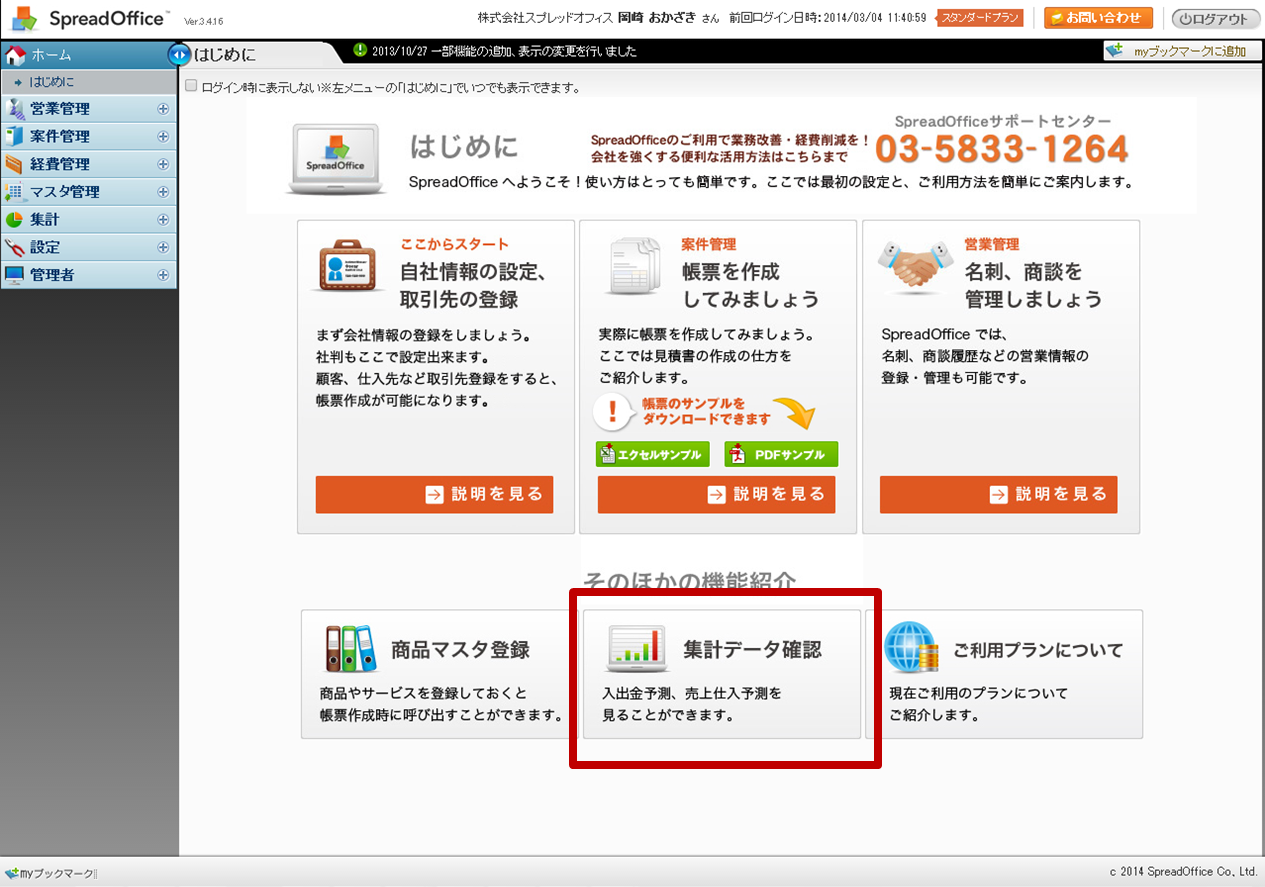
Task: Download the PDFサンプル file
Action: coord(781,454)
